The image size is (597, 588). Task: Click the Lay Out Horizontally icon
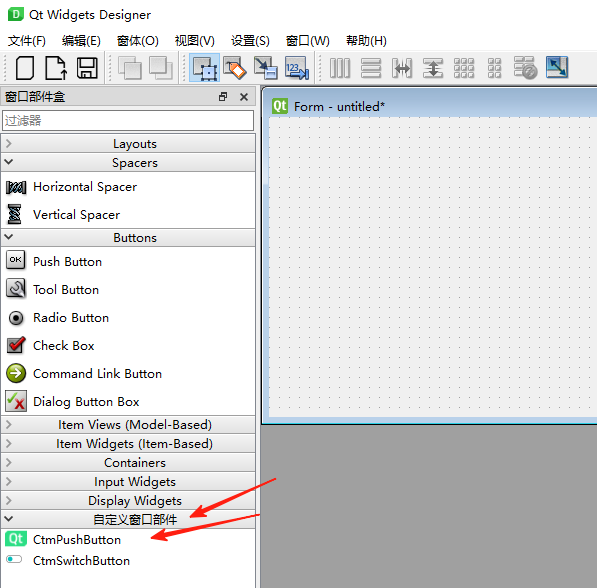tap(340, 68)
